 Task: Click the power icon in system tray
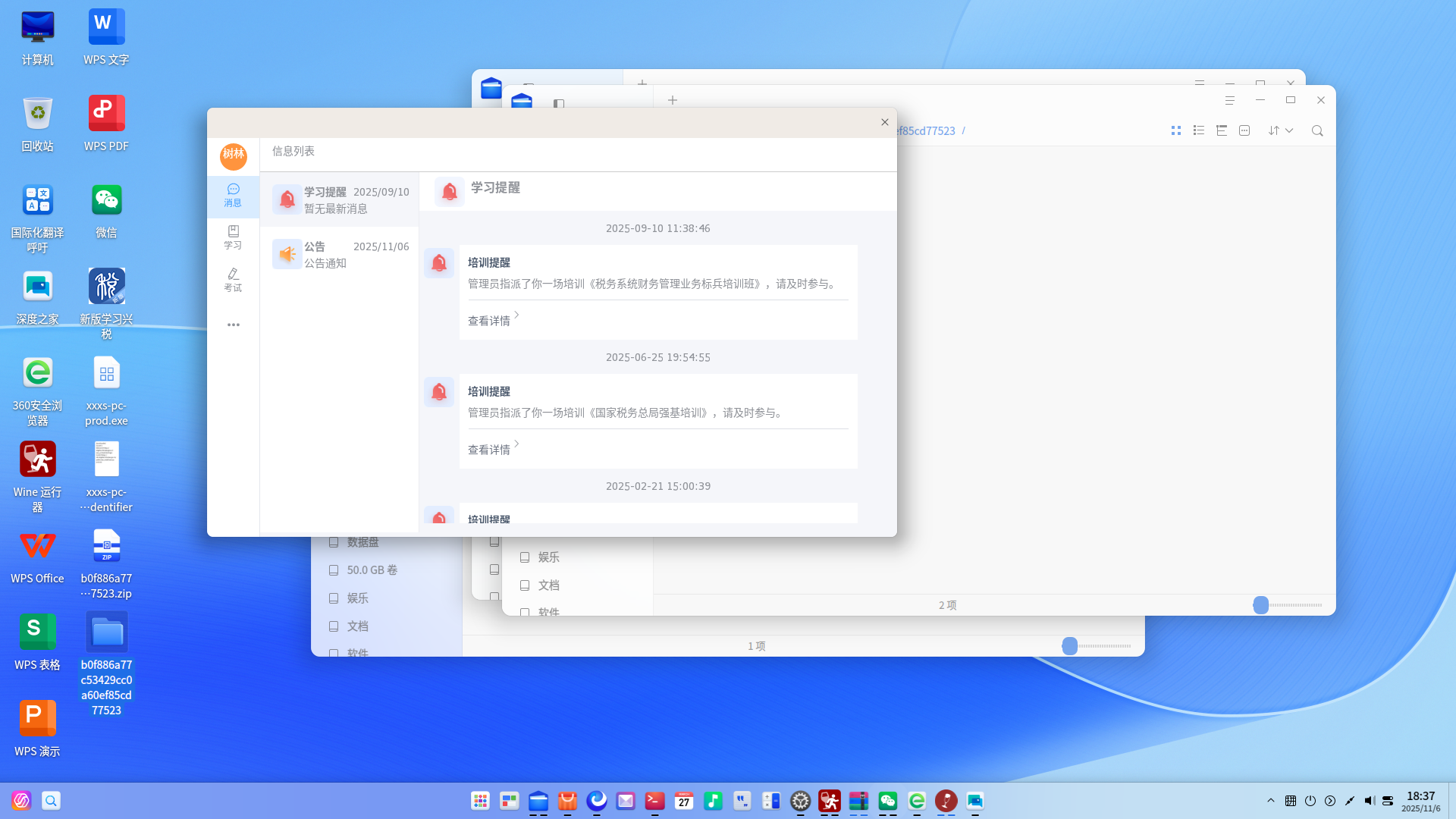point(1310,801)
